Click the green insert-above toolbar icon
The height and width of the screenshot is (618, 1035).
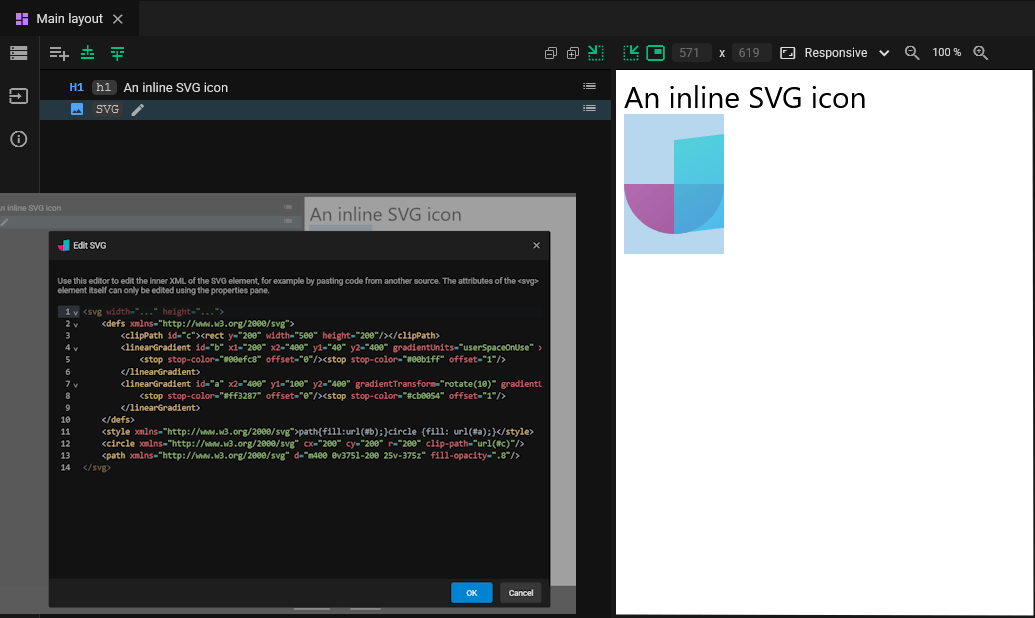pos(88,53)
